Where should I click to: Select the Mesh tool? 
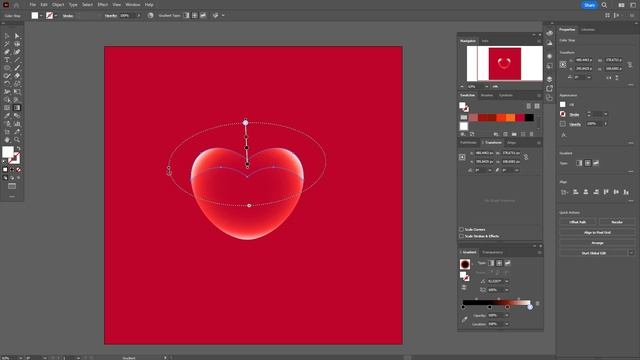click(7, 108)
